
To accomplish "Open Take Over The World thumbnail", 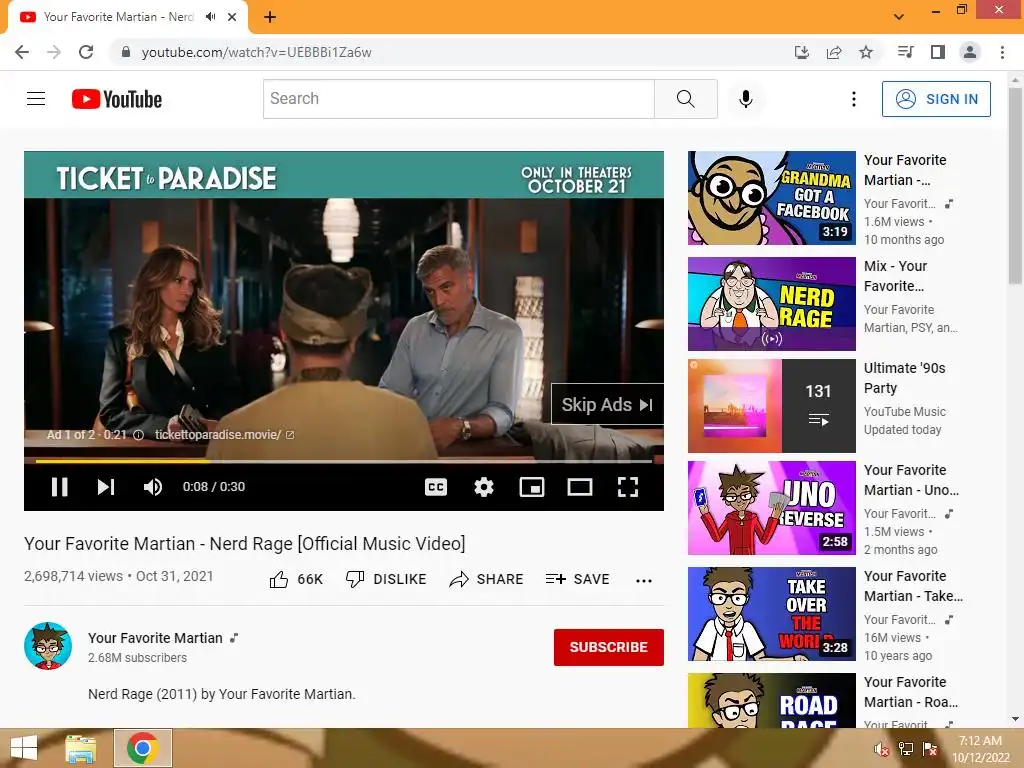I will point(771,614).
